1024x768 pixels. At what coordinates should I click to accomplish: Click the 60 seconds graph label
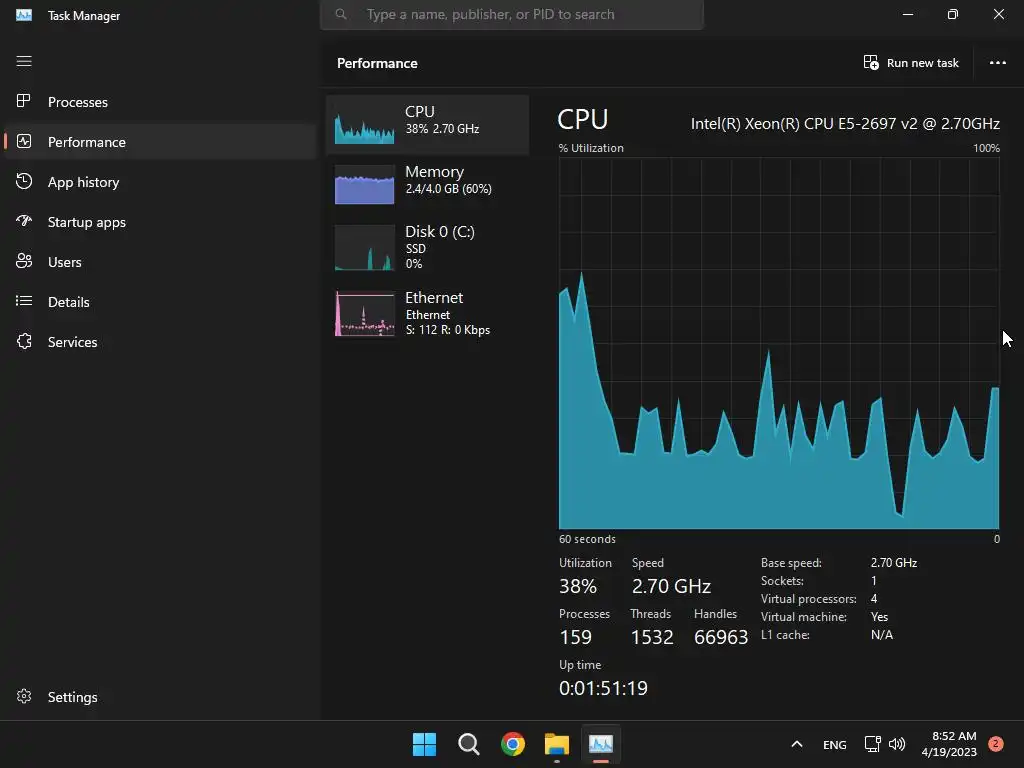point(587,539)
